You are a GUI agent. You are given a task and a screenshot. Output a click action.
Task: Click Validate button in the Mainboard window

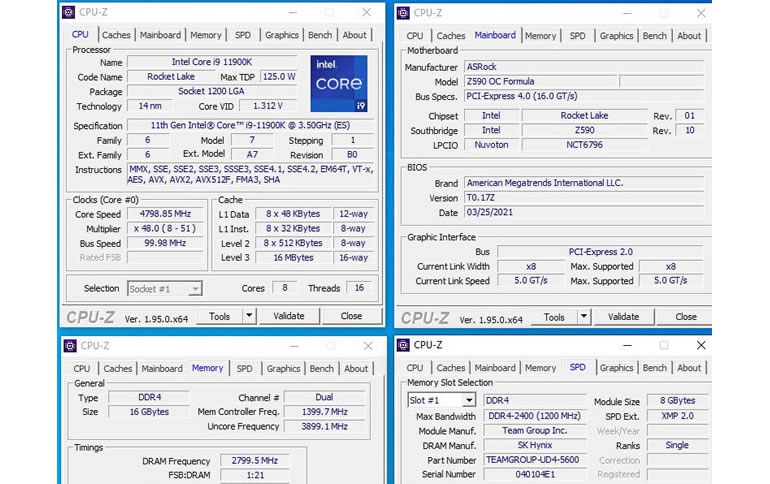(x=624, y=317)
